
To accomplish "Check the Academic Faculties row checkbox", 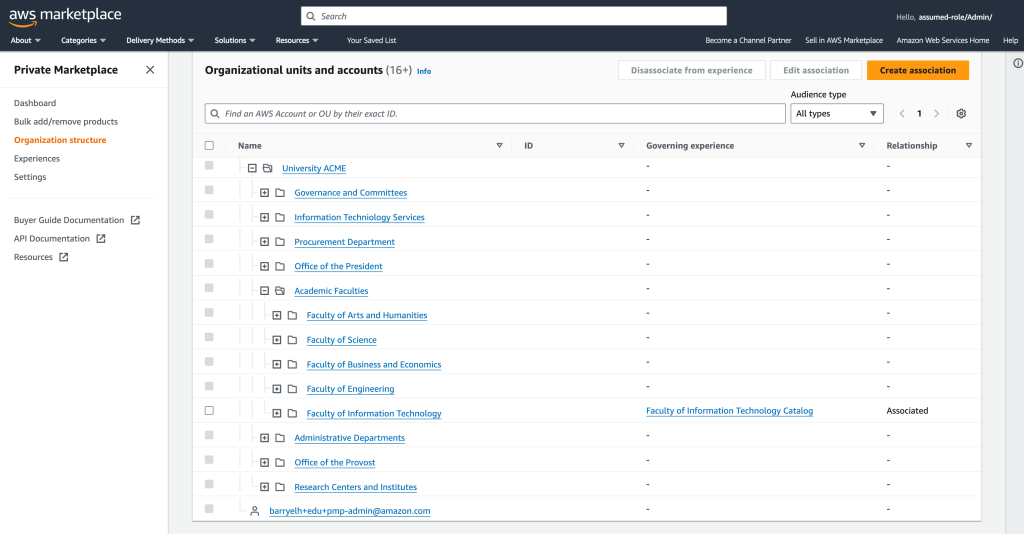I will tap(209, 288).
